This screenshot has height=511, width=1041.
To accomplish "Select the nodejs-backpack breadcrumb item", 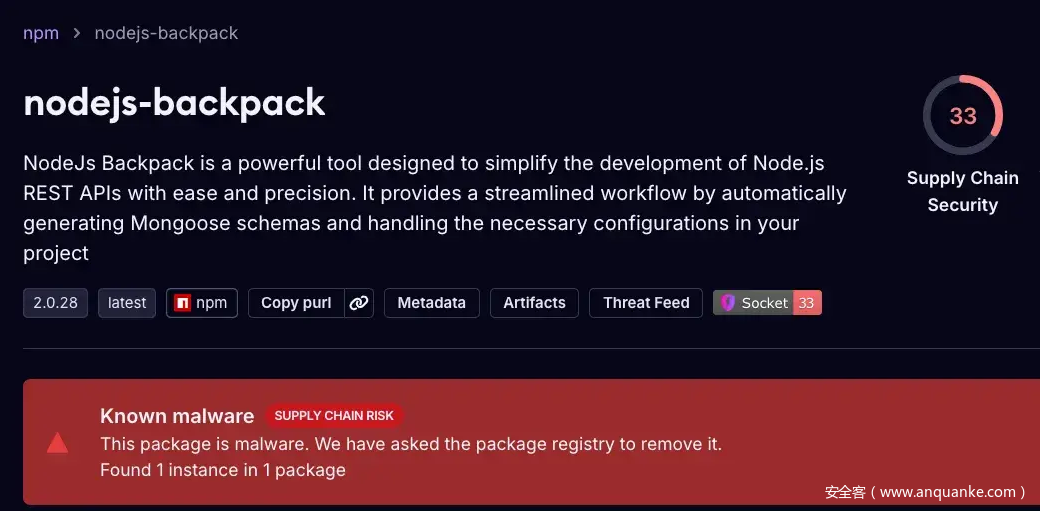I will pos(166,33).
